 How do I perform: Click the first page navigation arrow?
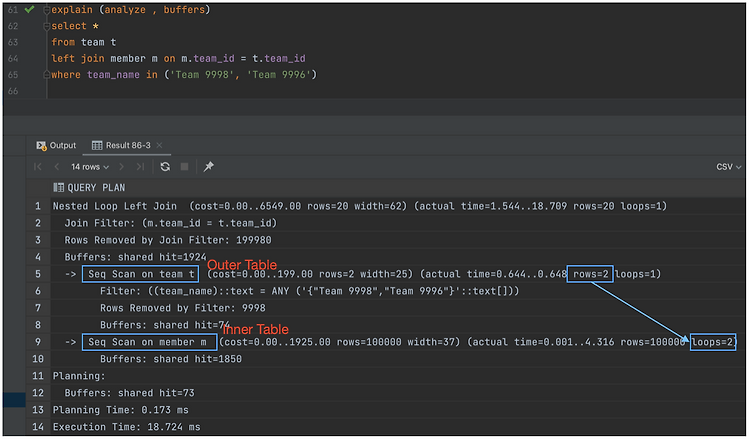click(38, 167)
